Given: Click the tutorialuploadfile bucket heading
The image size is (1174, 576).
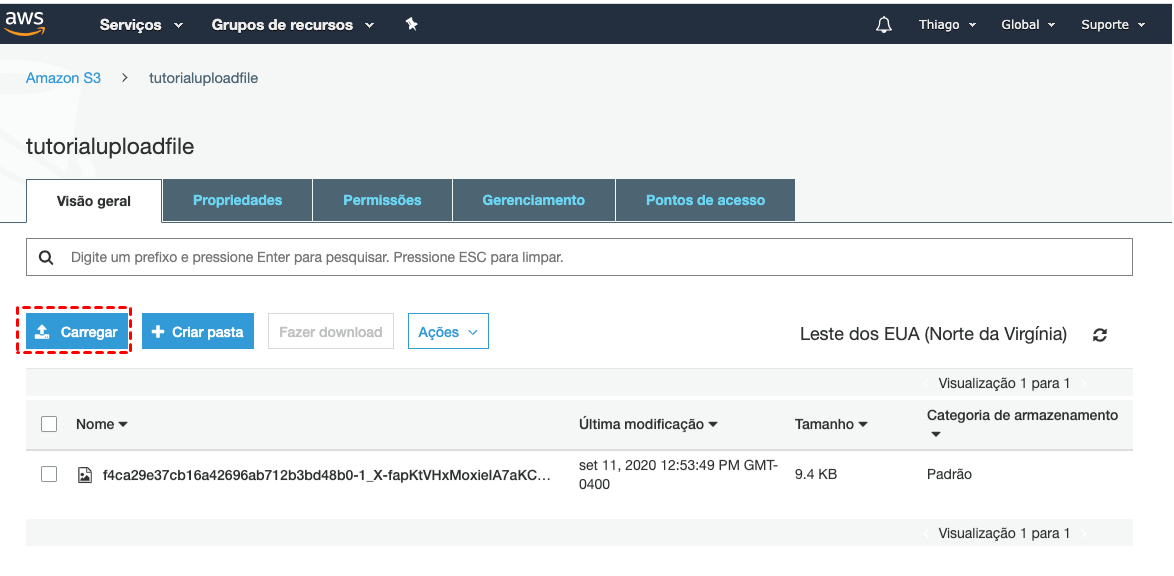Looking at the screenshot, I should (x=110, y=147).
